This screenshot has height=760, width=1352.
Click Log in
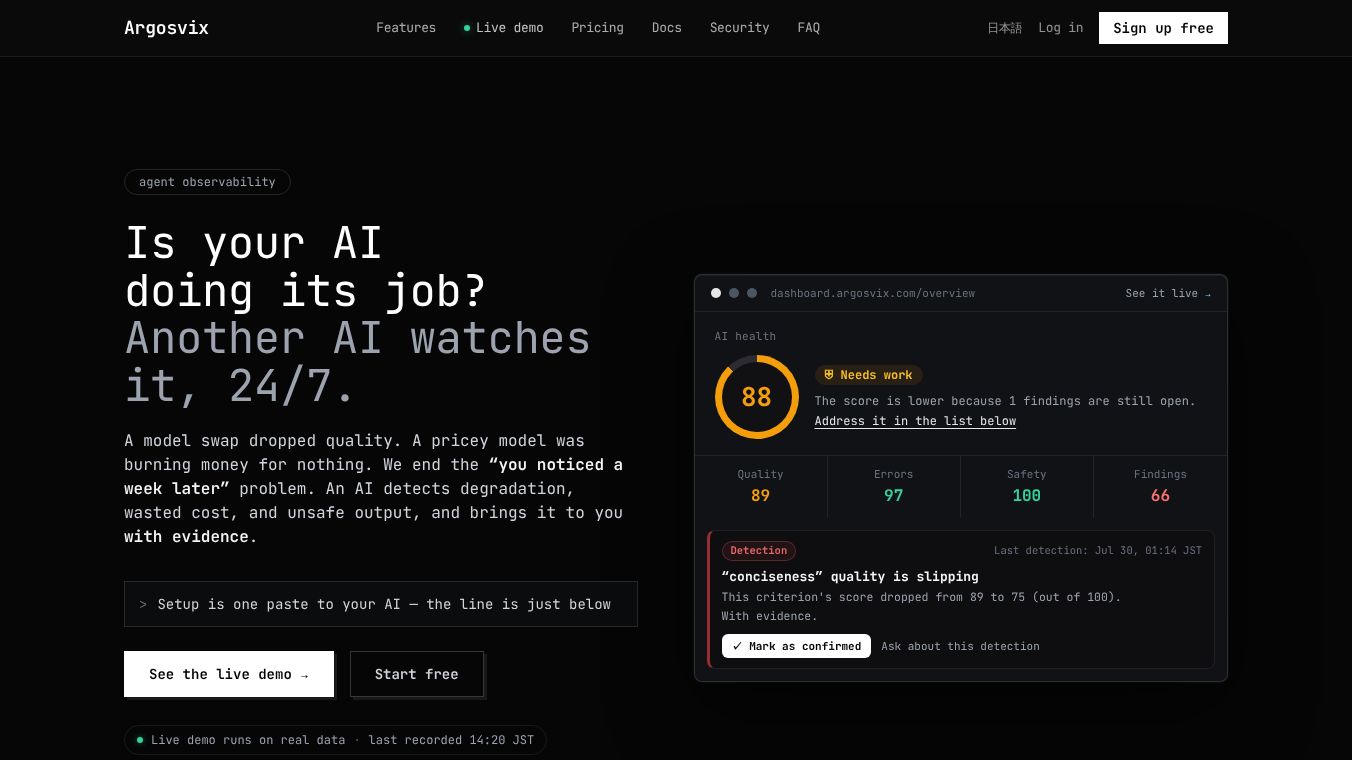[1060, 28]
